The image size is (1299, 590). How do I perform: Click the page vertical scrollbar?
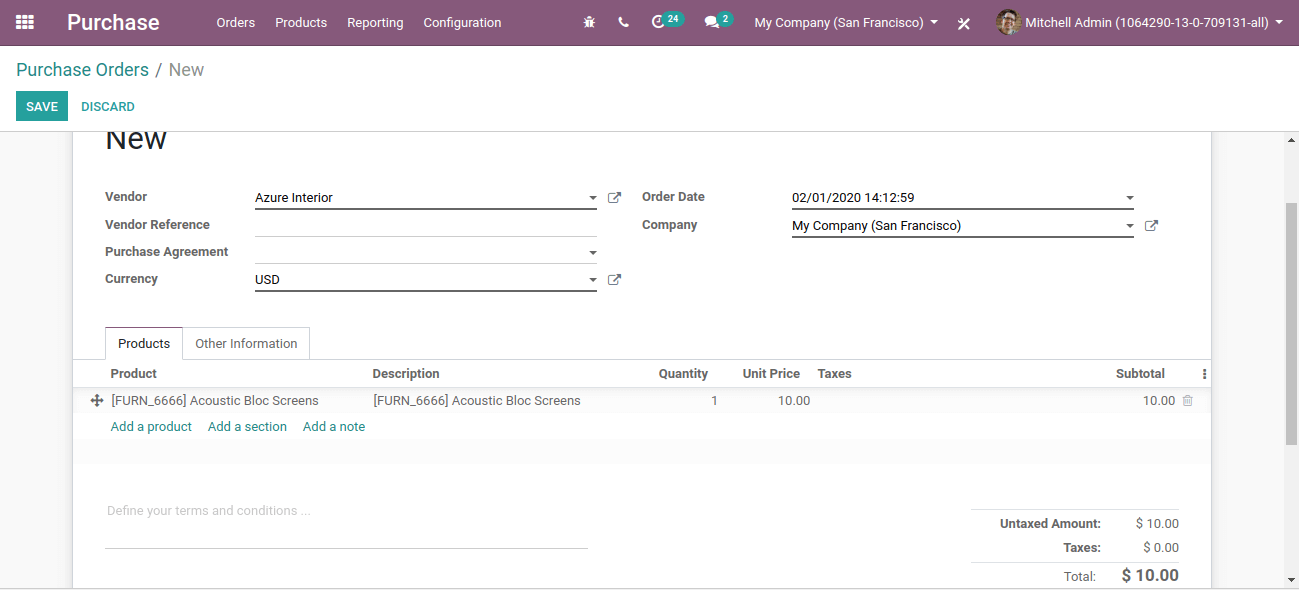pos(1291,323)
